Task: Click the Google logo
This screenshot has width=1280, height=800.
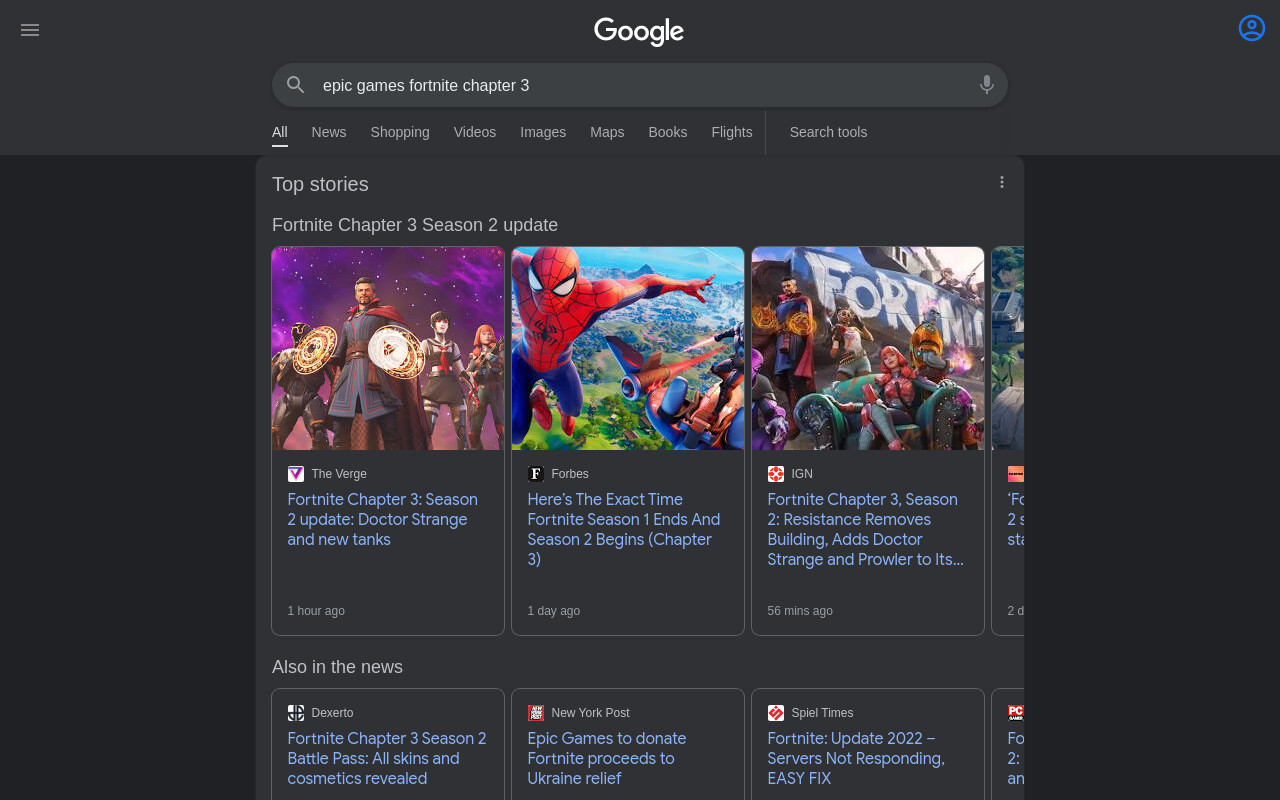Action: point(639,31)
